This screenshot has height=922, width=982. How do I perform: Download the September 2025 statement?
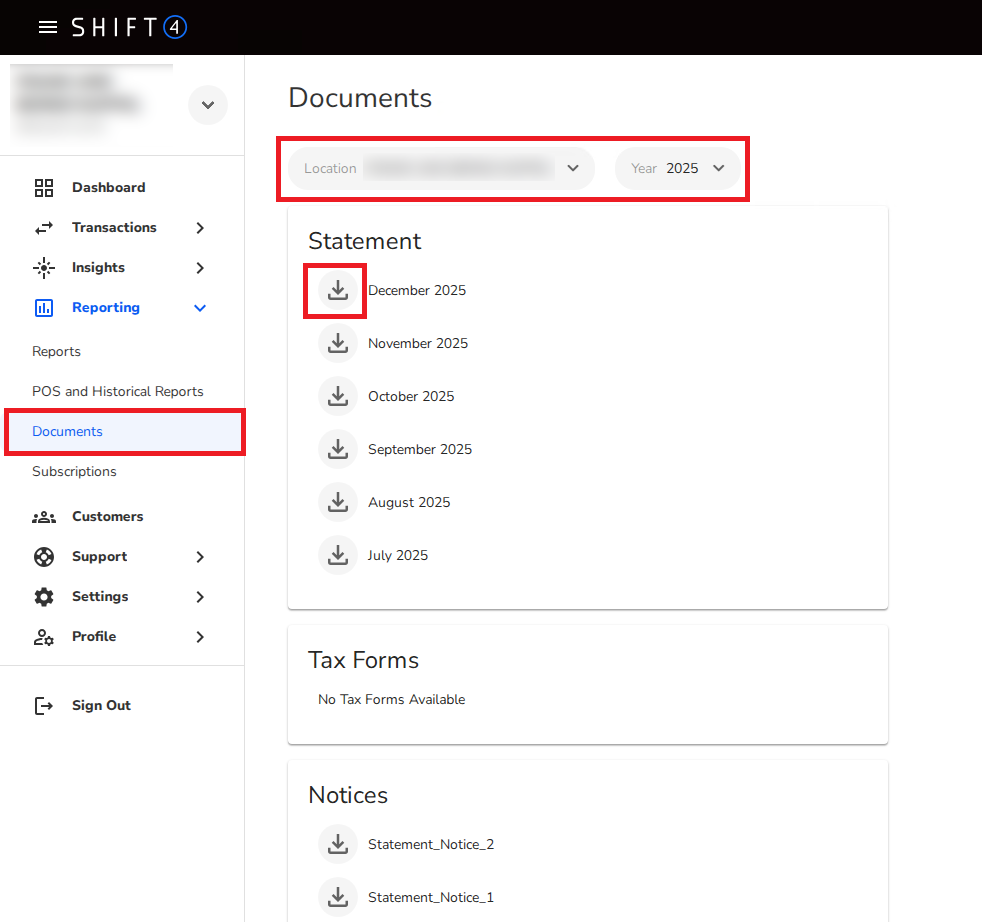coord(338,449)
